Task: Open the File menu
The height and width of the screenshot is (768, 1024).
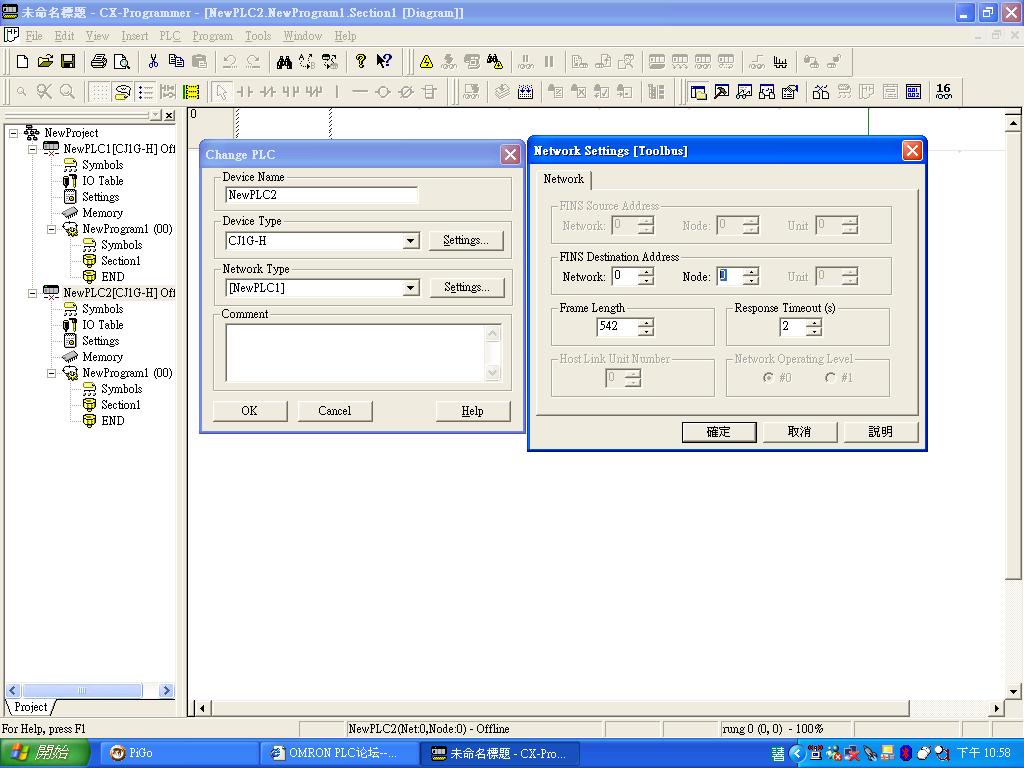Action: [x=34, y=36]
